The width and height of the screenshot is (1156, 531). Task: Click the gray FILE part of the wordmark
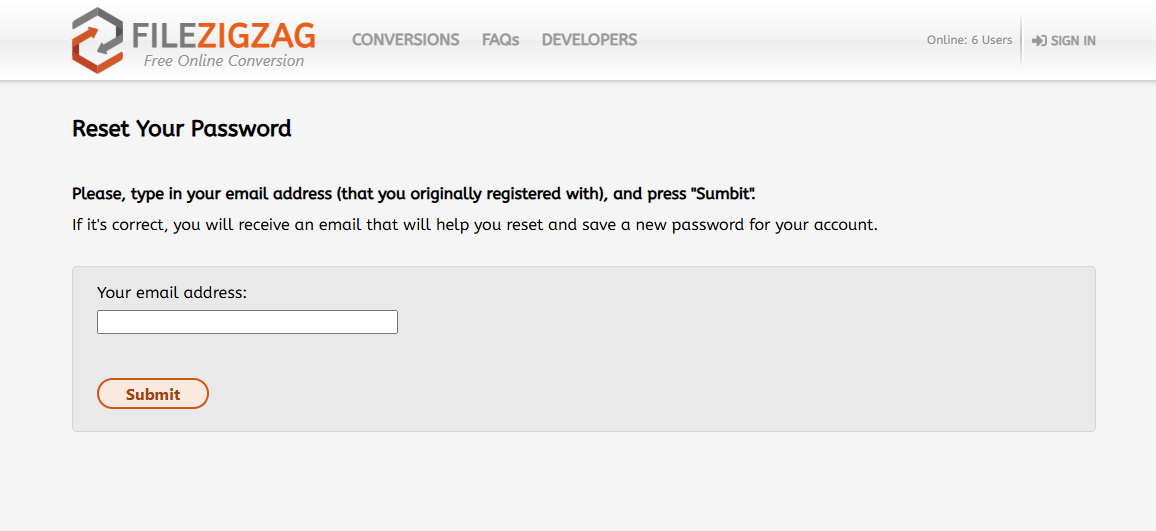[163, 36]
